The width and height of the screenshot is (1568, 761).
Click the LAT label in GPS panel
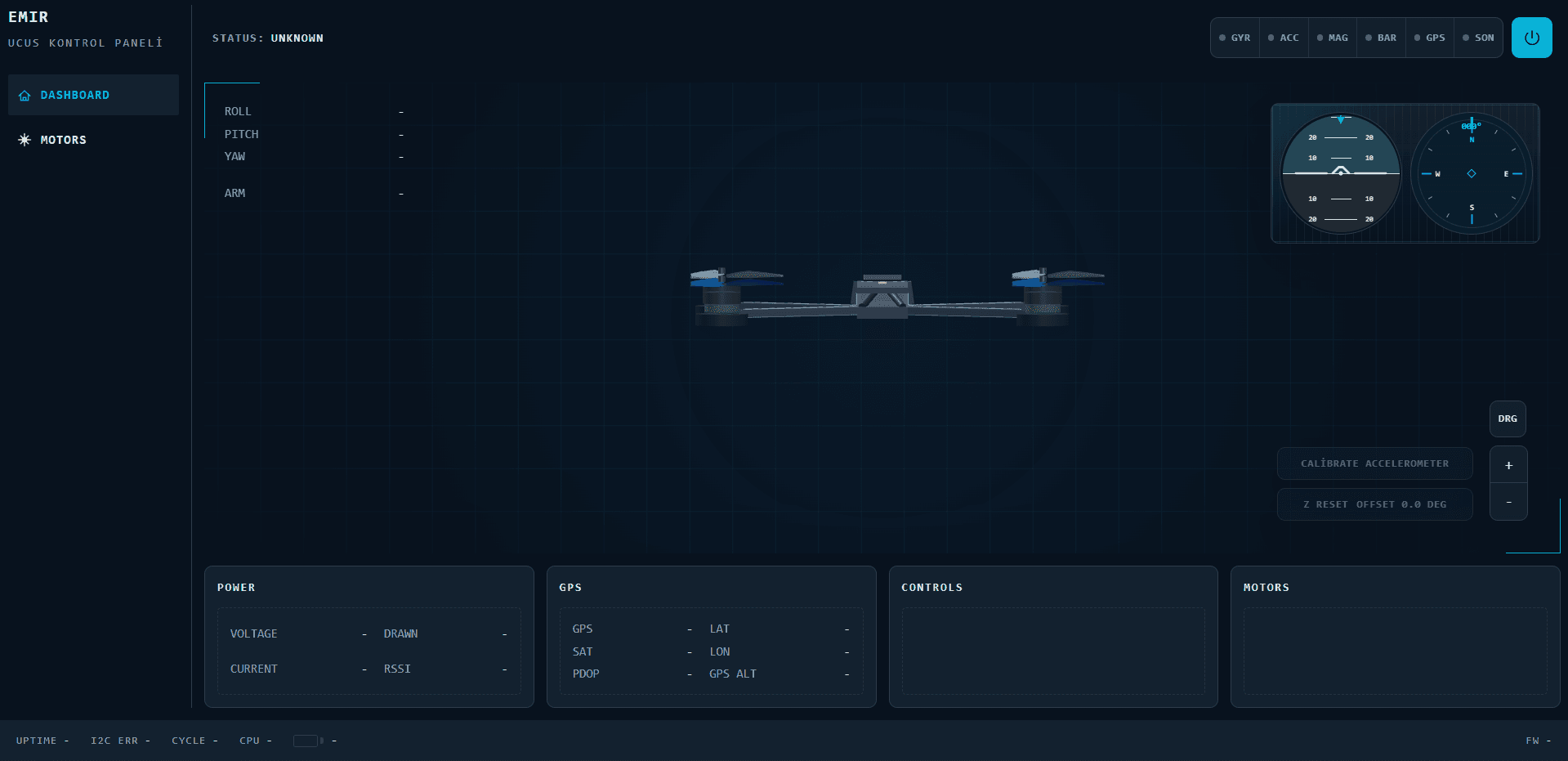pyautogui.click(x=720, y=629)
